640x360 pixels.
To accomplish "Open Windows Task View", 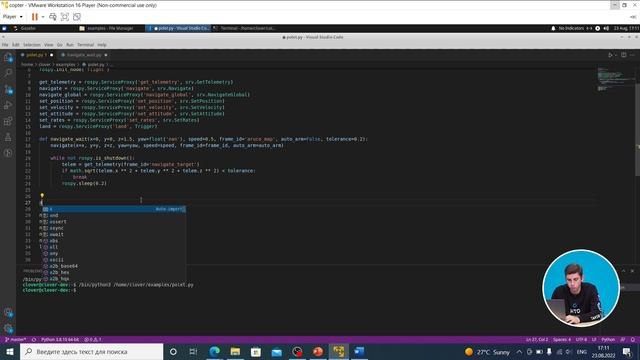I will [193, 351].
